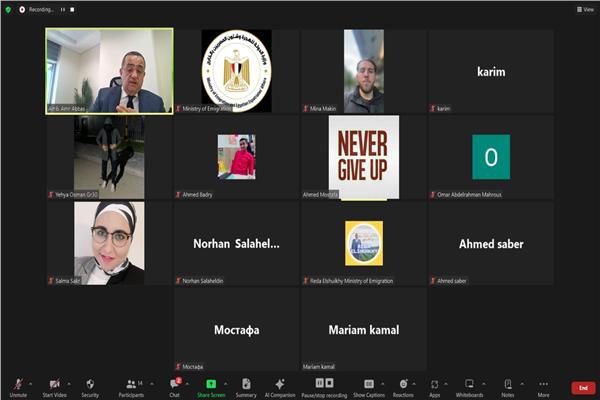
Task: Click the Recording indicator at top left
Action: pyautogui.click(x=38, y=10)
